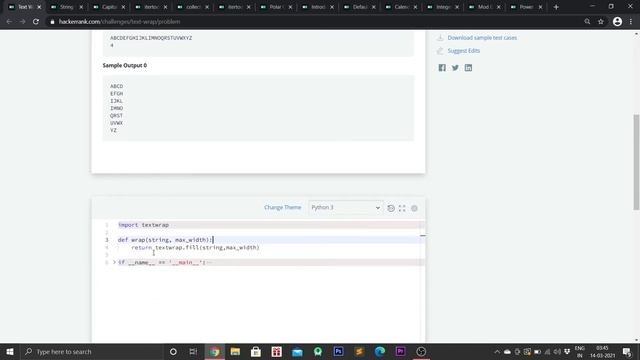Click Download sample test cases link
Image resolution: width=640 pixels, height=360 pixels.
click(482, 38)
